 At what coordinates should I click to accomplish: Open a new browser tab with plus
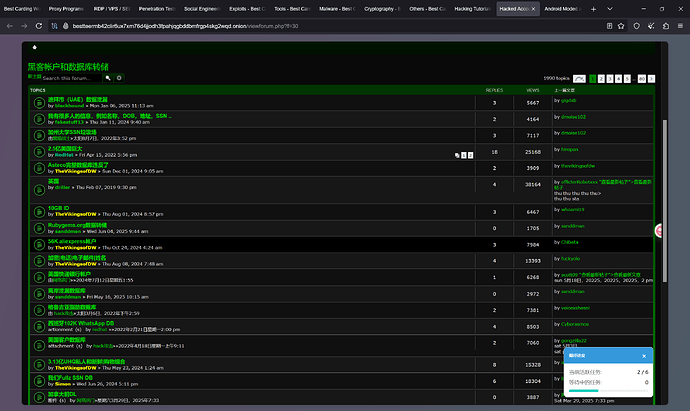coord(593,9)
